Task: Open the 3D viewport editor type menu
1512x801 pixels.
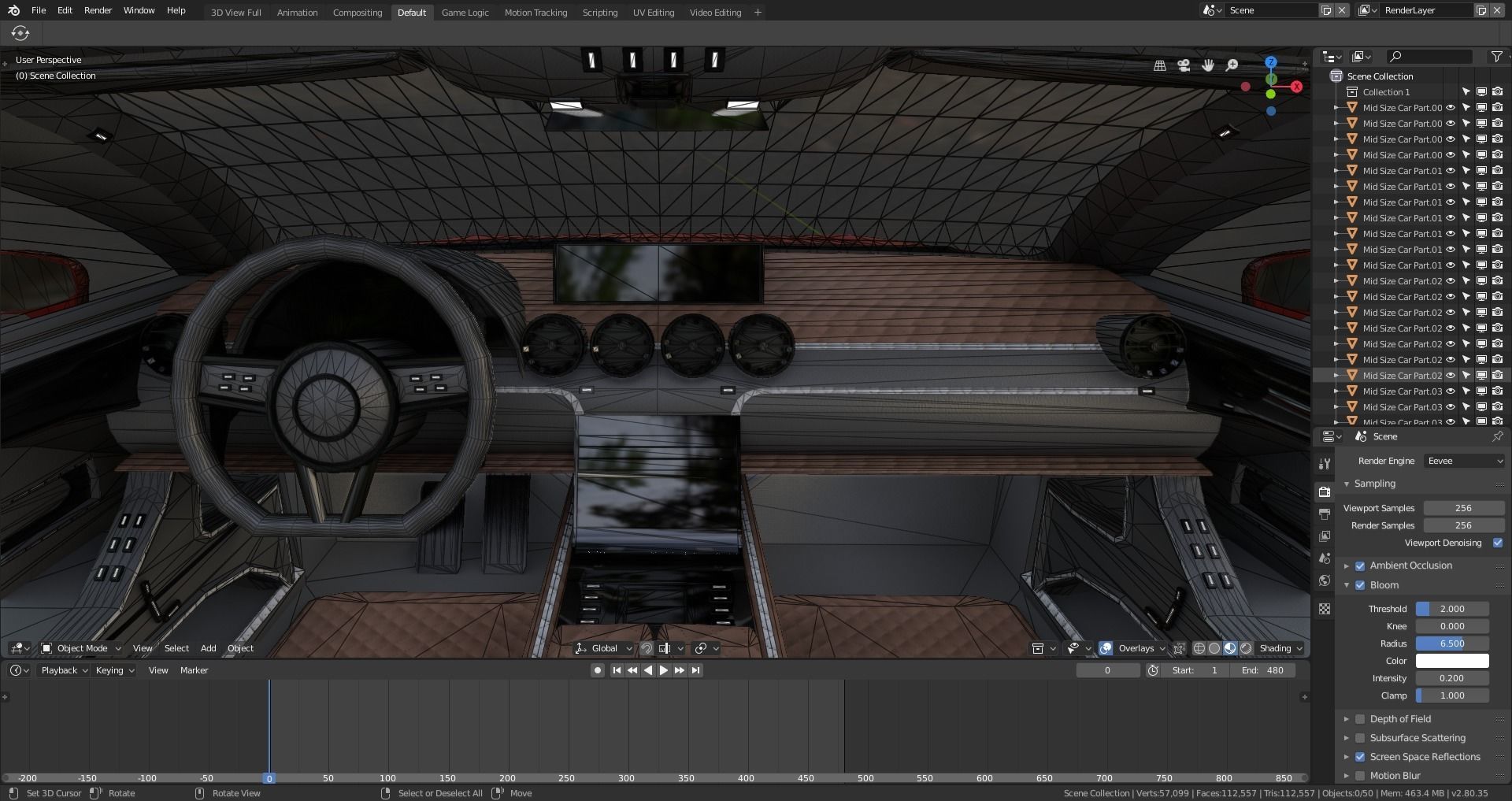Action: pos(20,648)
